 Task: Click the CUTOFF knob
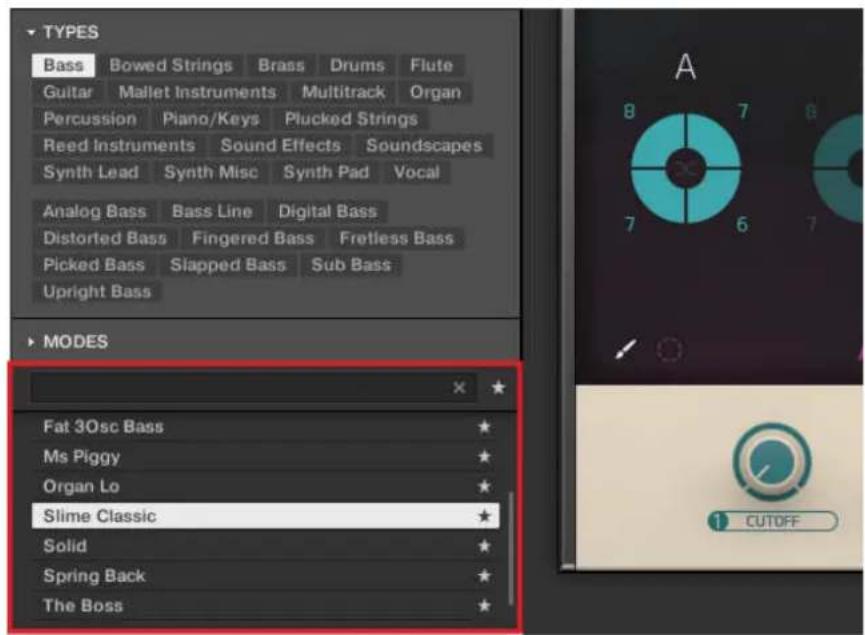coord(771,464)
